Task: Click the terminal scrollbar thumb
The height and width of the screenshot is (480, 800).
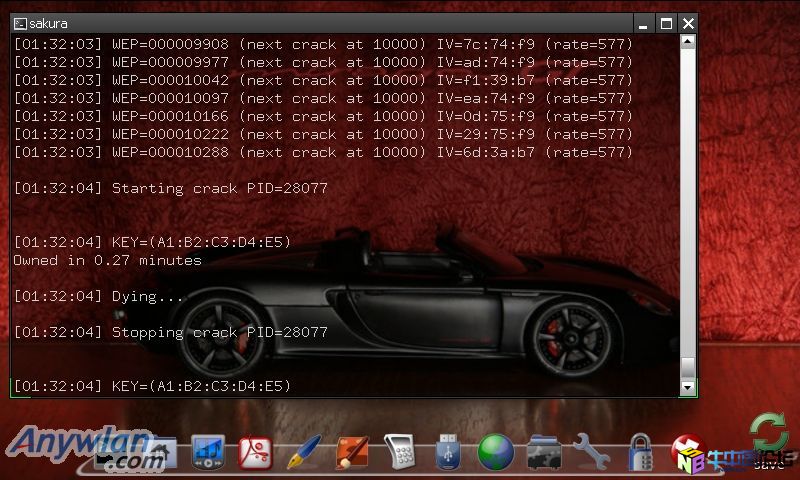Action: point(688,366)
